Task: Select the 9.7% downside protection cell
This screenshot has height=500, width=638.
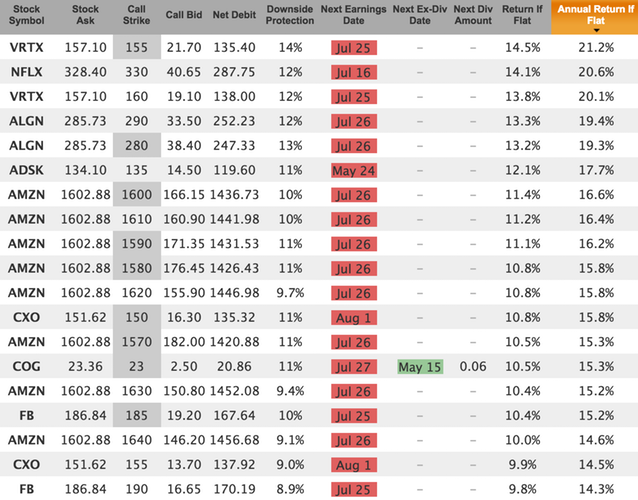Action: pyautogui.click(x=290, y=293)
